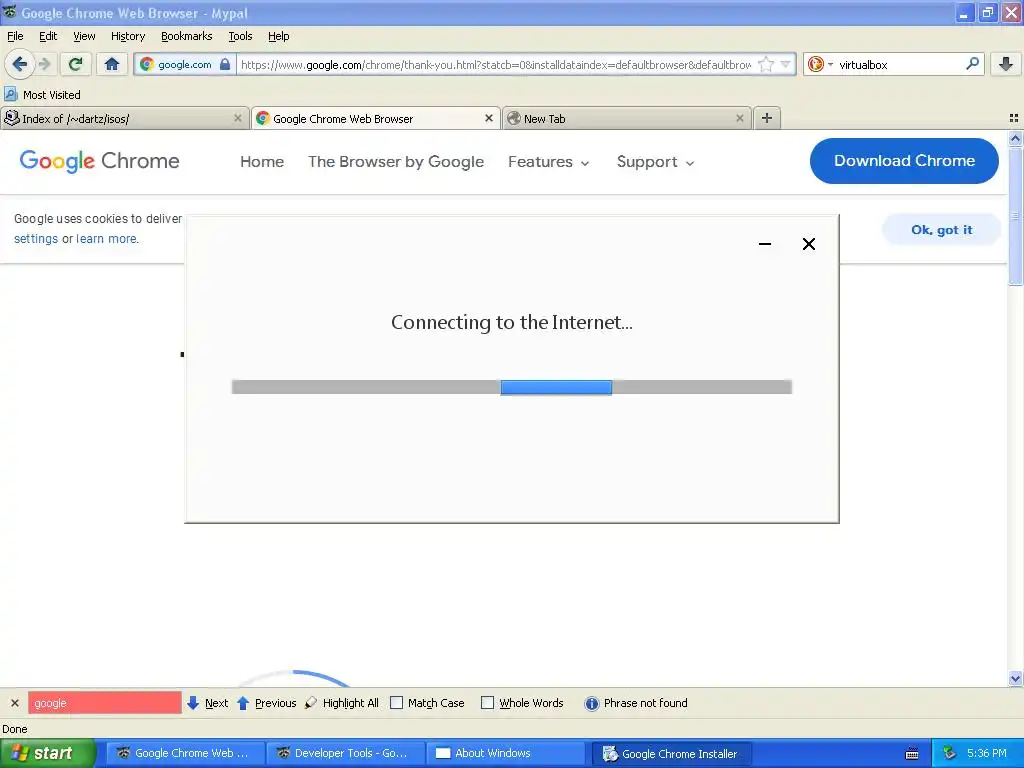Screen dimensions: 1024x768
Task: Close the find bar
Action: [15, 703]
